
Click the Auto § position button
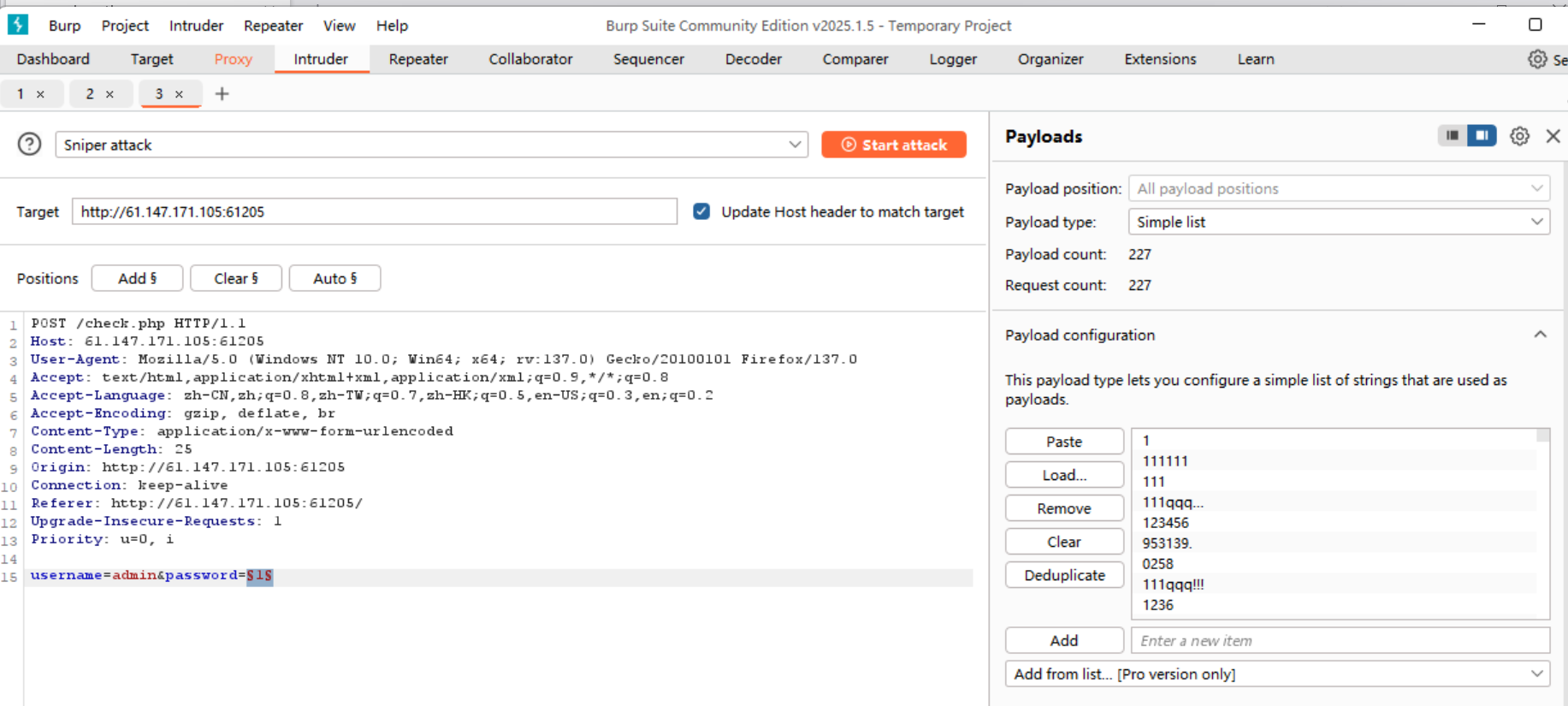point(334,278)
